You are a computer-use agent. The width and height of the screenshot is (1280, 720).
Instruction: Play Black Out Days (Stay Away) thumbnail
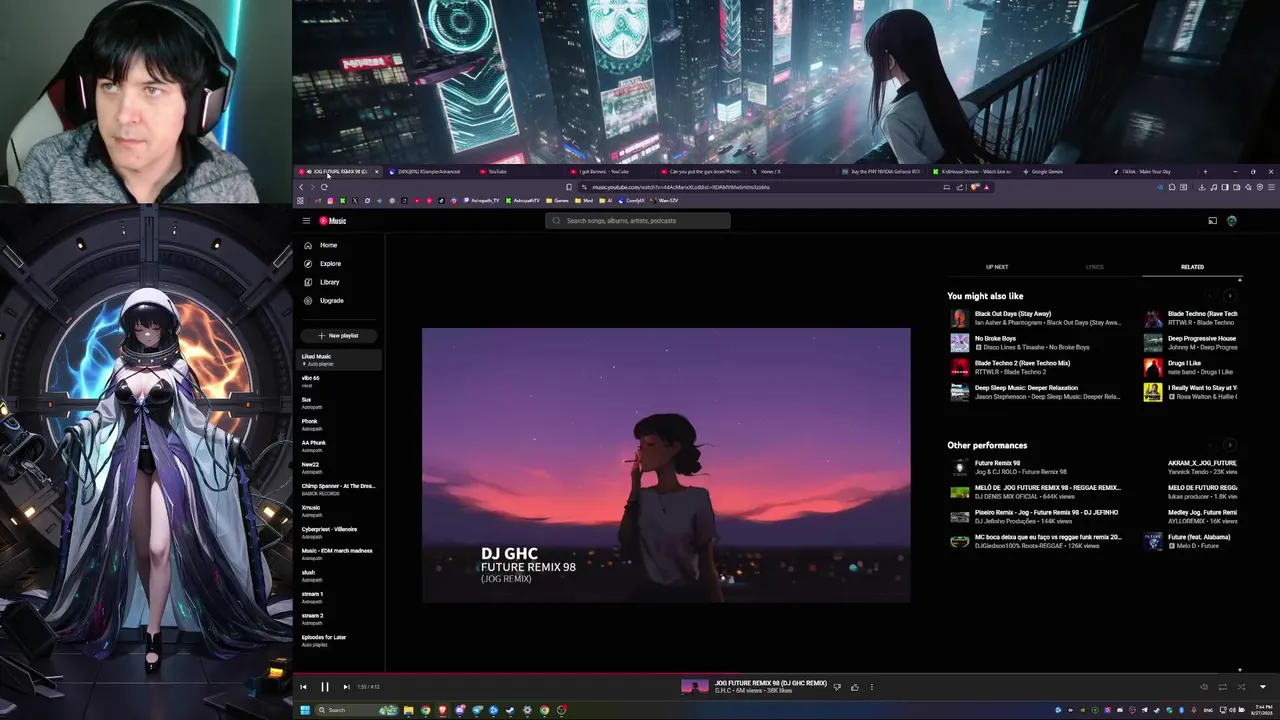(959, 318)
